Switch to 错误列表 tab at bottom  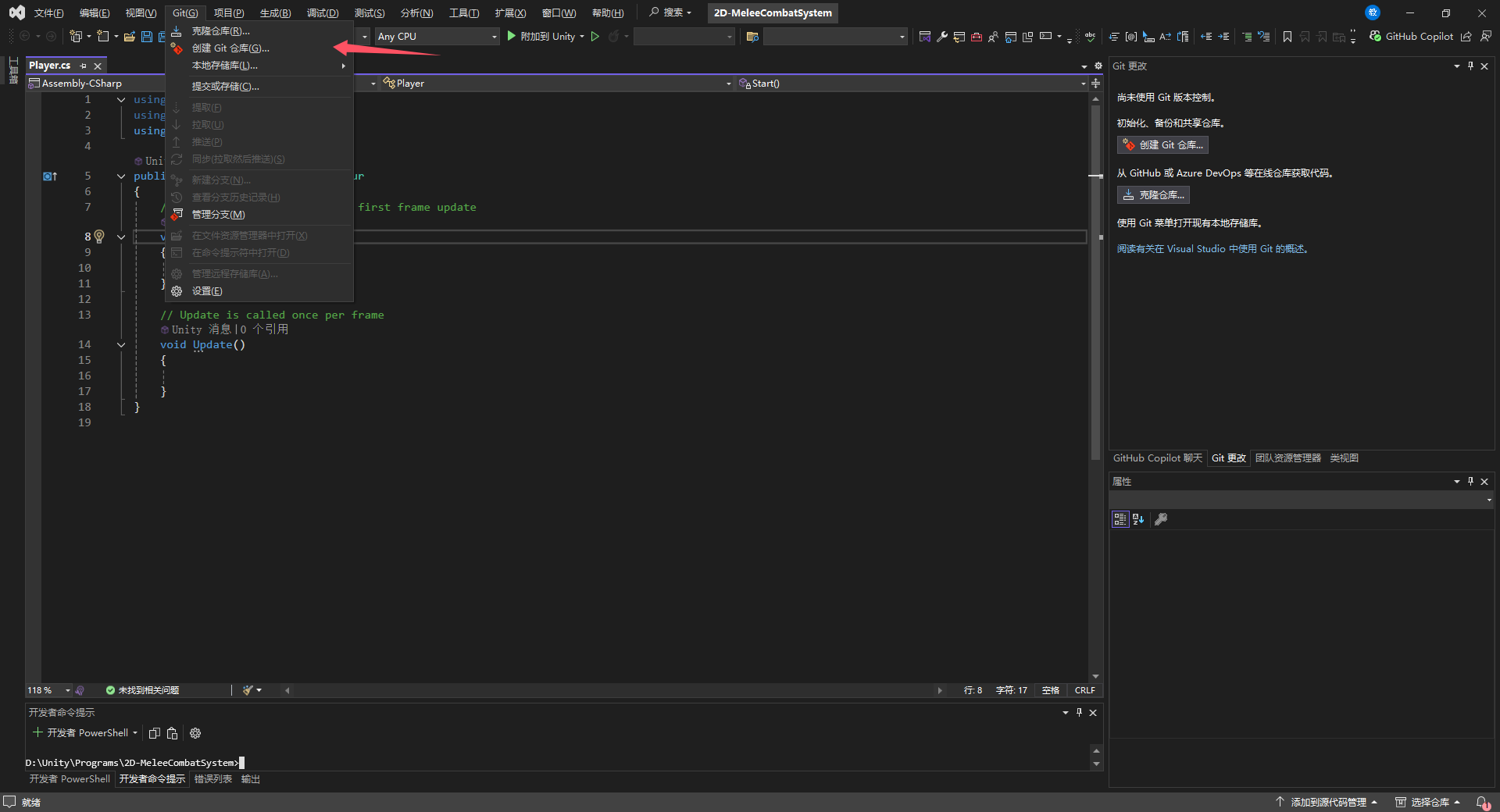(213, 779)
